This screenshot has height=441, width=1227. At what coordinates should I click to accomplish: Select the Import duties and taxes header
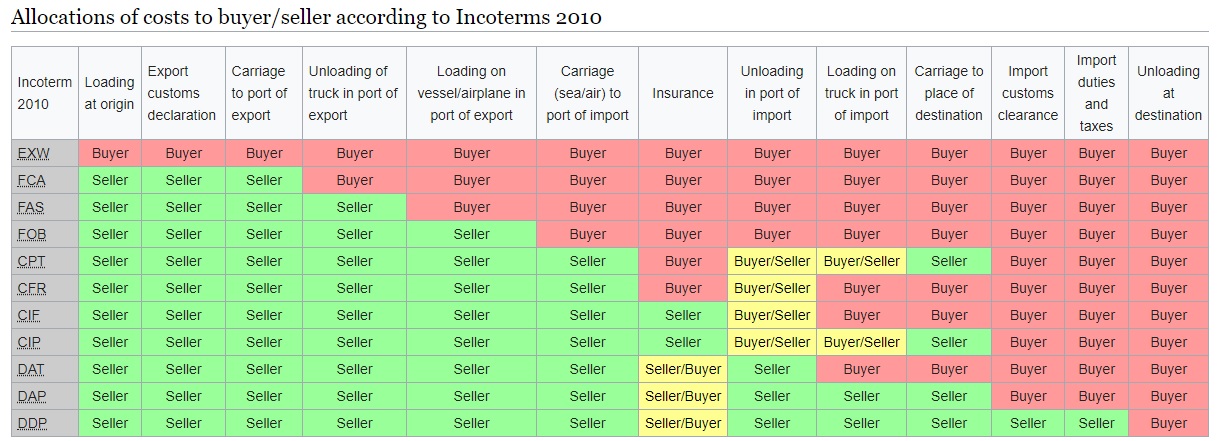1096,93
